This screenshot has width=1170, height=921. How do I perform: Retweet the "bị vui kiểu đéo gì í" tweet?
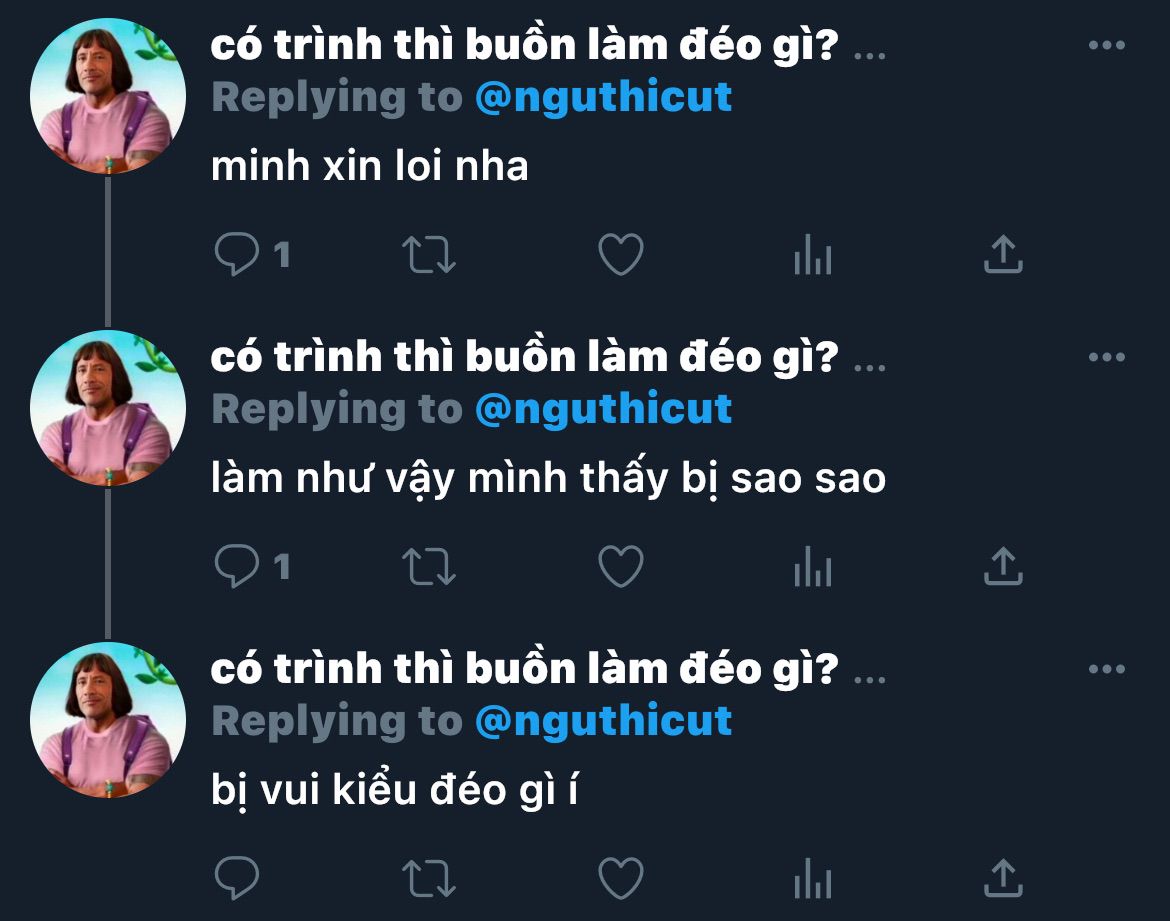click(x=429, y=878)
